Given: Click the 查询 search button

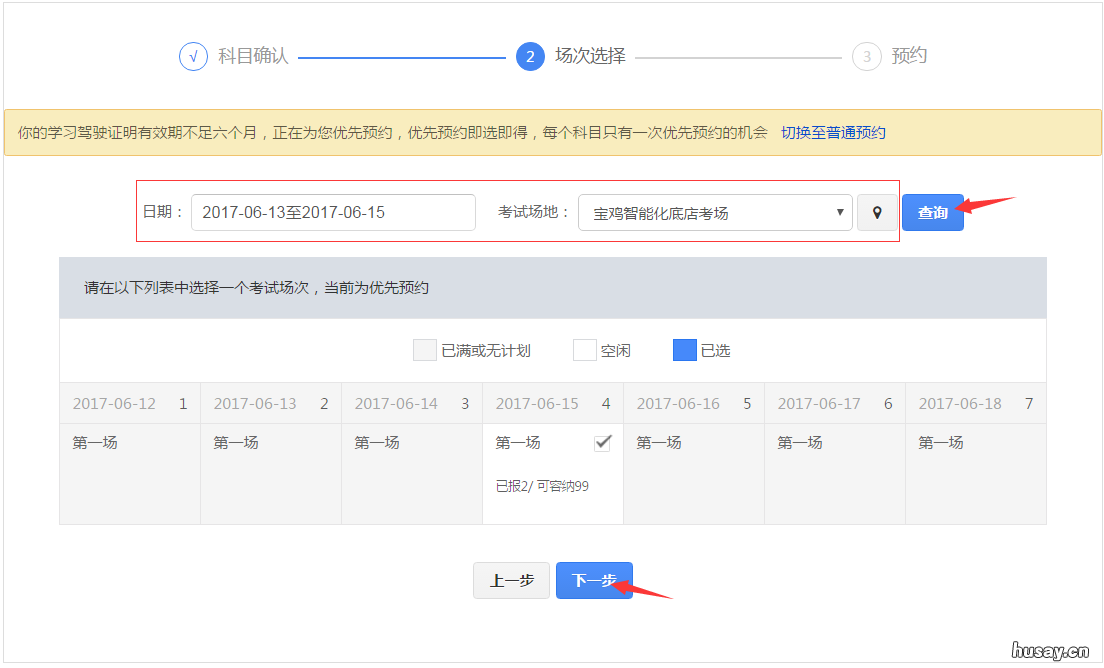Looking at the screenshot, I should (x=932, y=212).
